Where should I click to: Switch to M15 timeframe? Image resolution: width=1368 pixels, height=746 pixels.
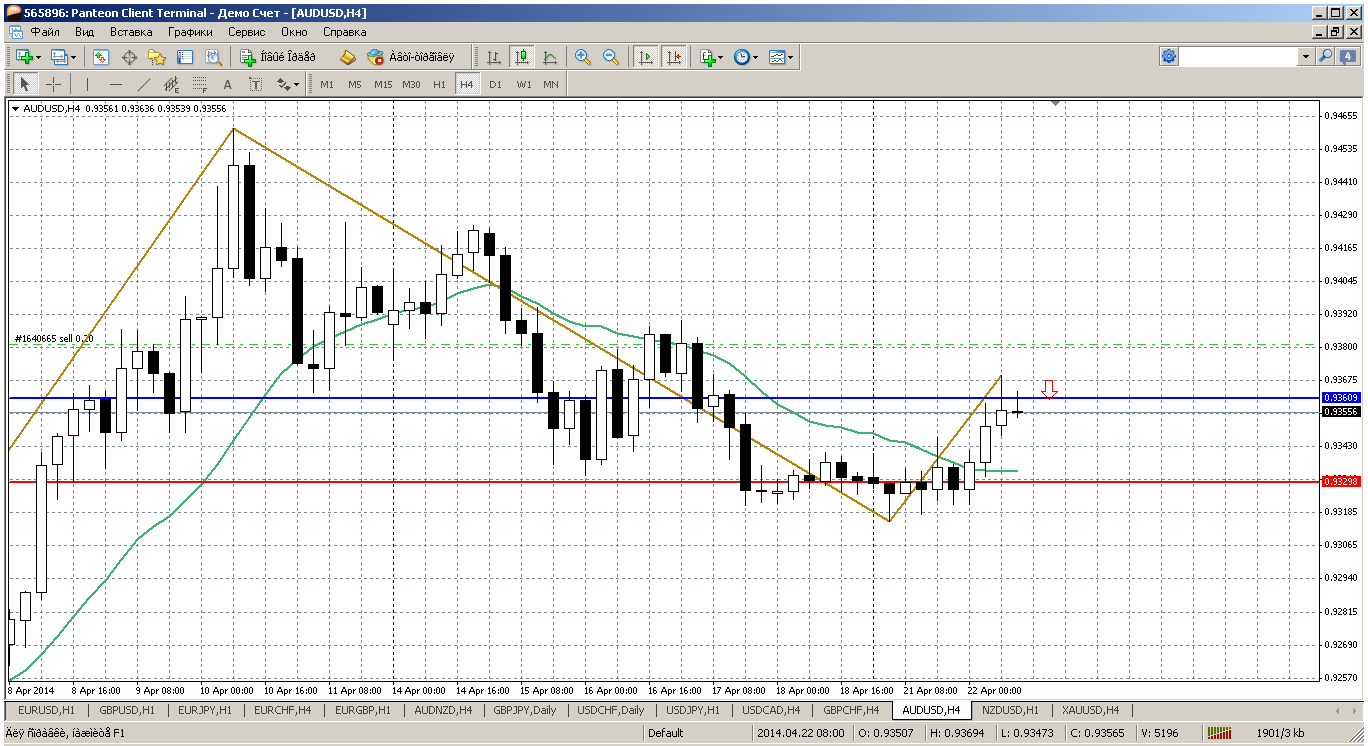[x=383, y=84]
